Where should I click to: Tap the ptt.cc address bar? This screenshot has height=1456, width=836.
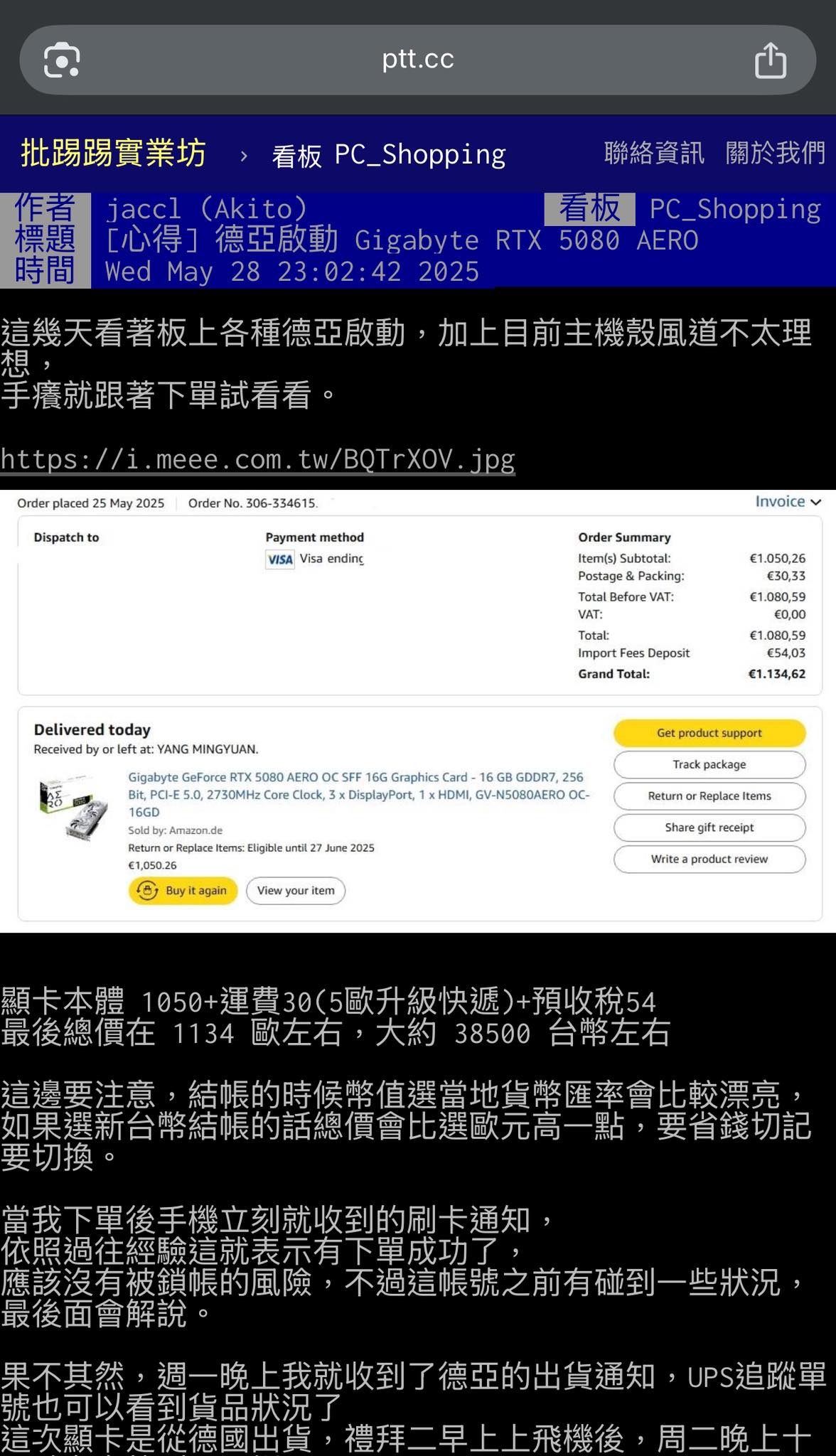(418, 60)
